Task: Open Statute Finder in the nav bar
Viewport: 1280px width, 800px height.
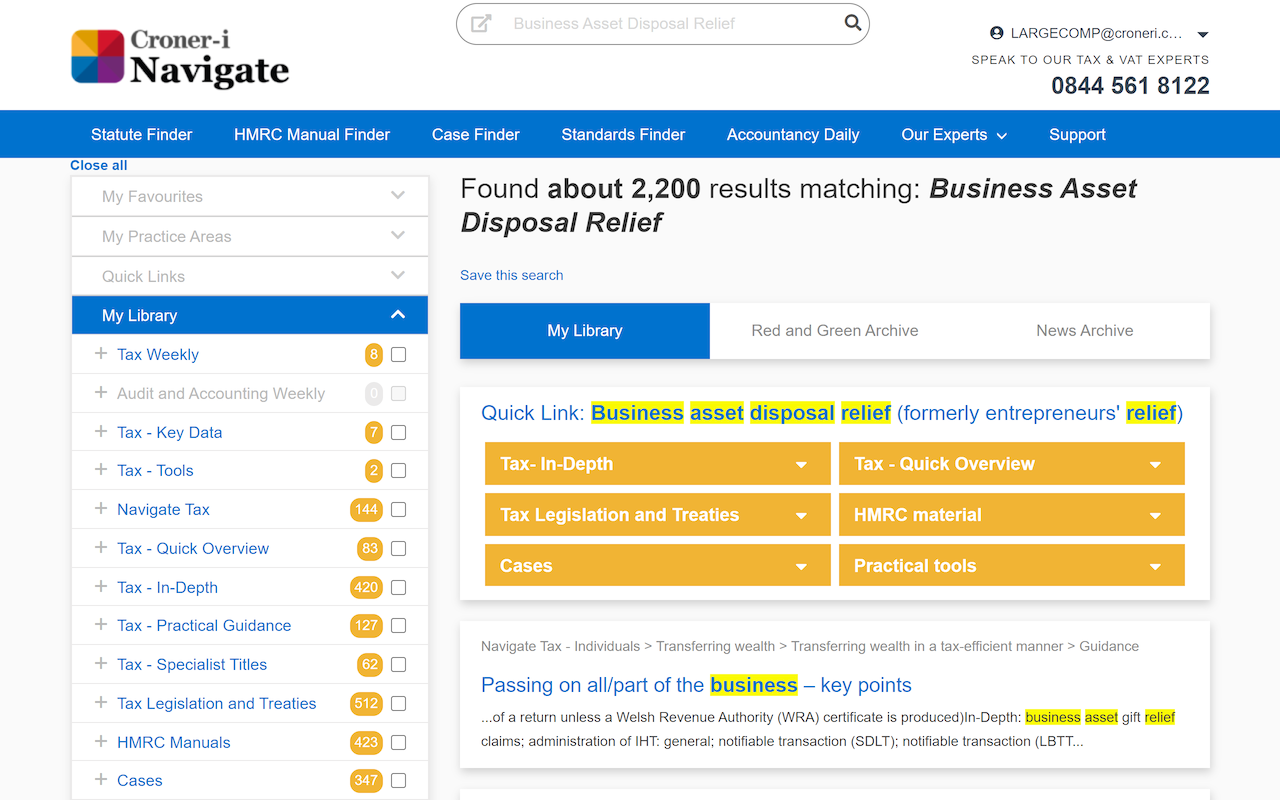Action: pos(141,134)
